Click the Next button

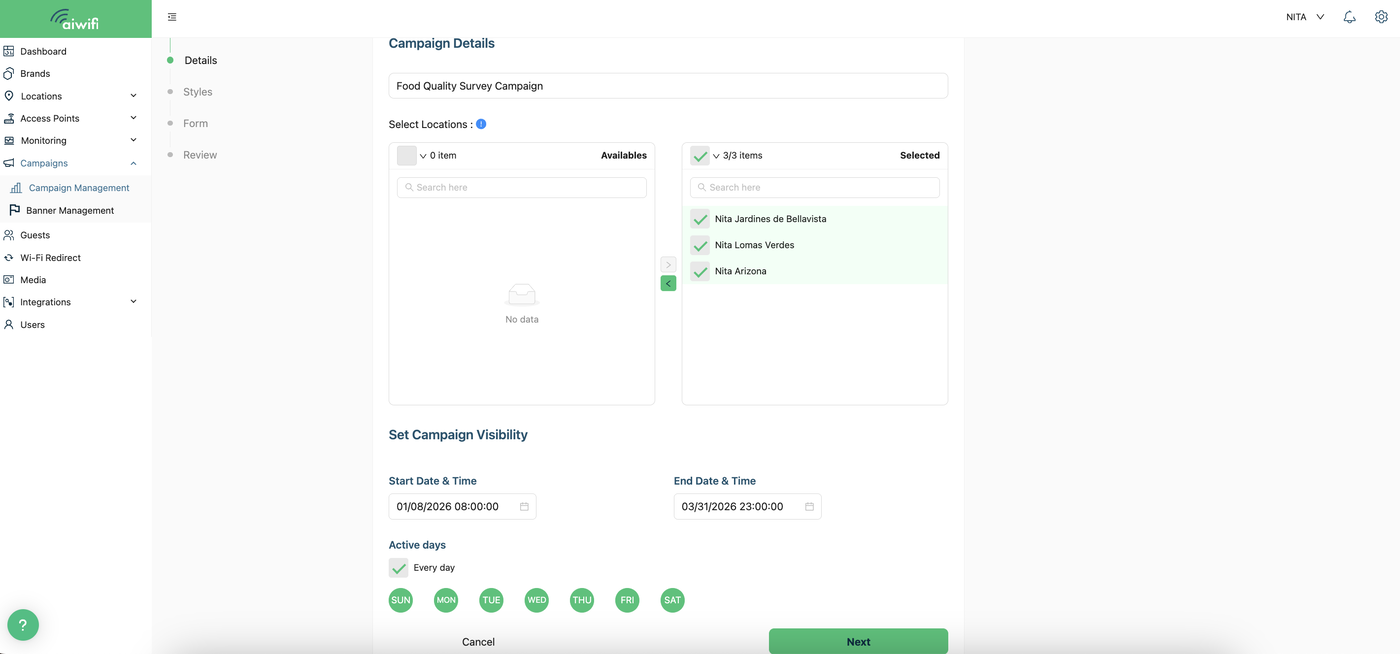858,641
